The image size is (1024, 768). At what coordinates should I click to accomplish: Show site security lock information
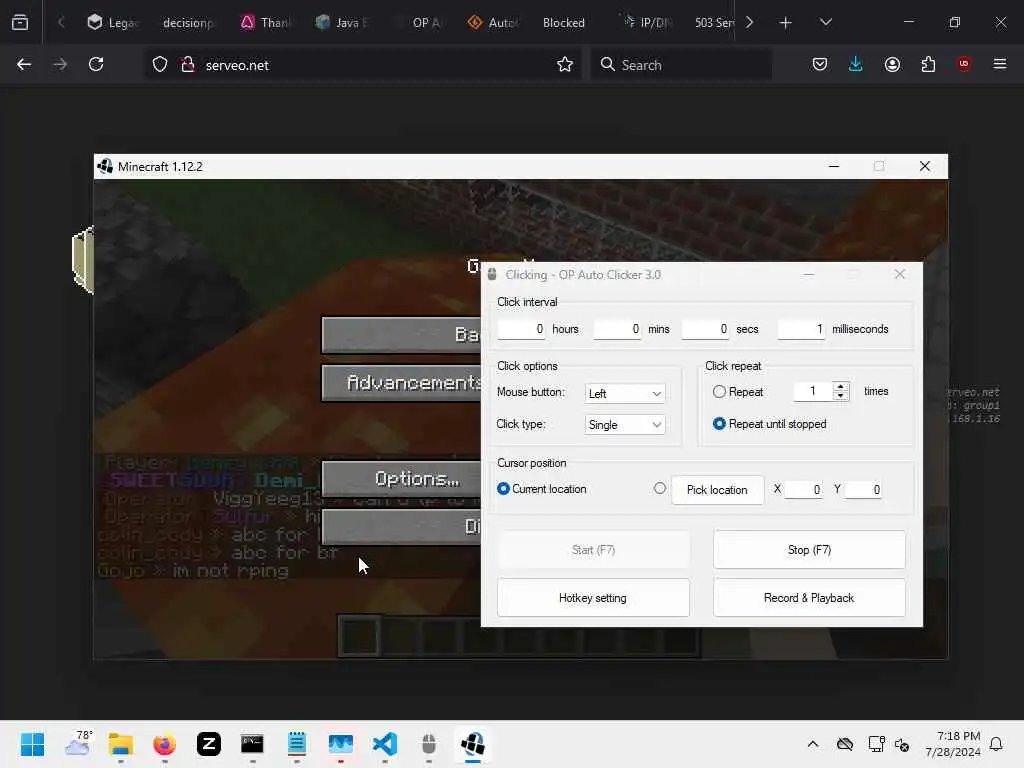click(188, 65)
